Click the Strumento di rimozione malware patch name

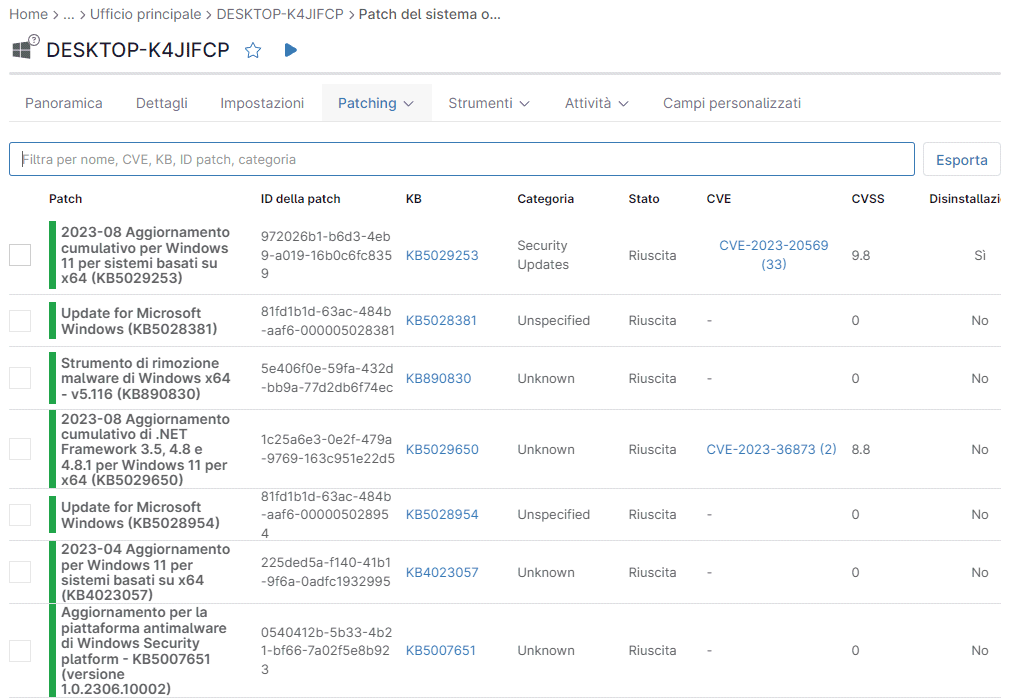[146, 379]
